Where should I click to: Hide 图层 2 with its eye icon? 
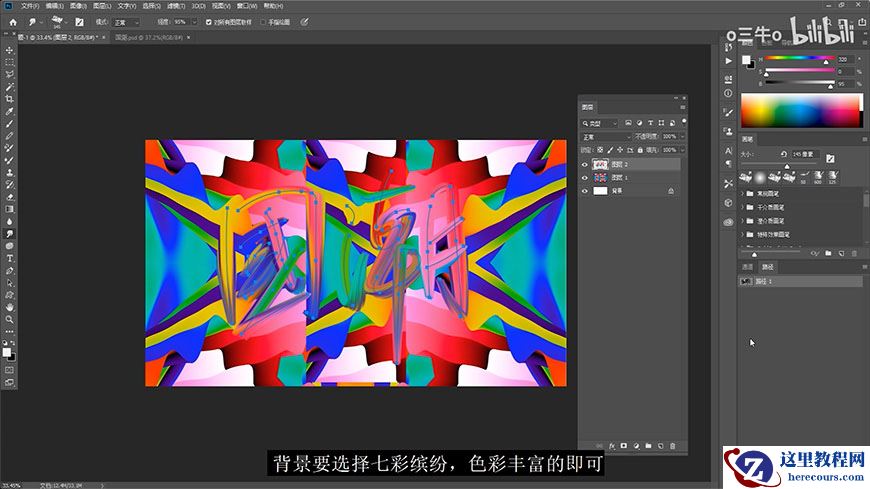584,164
